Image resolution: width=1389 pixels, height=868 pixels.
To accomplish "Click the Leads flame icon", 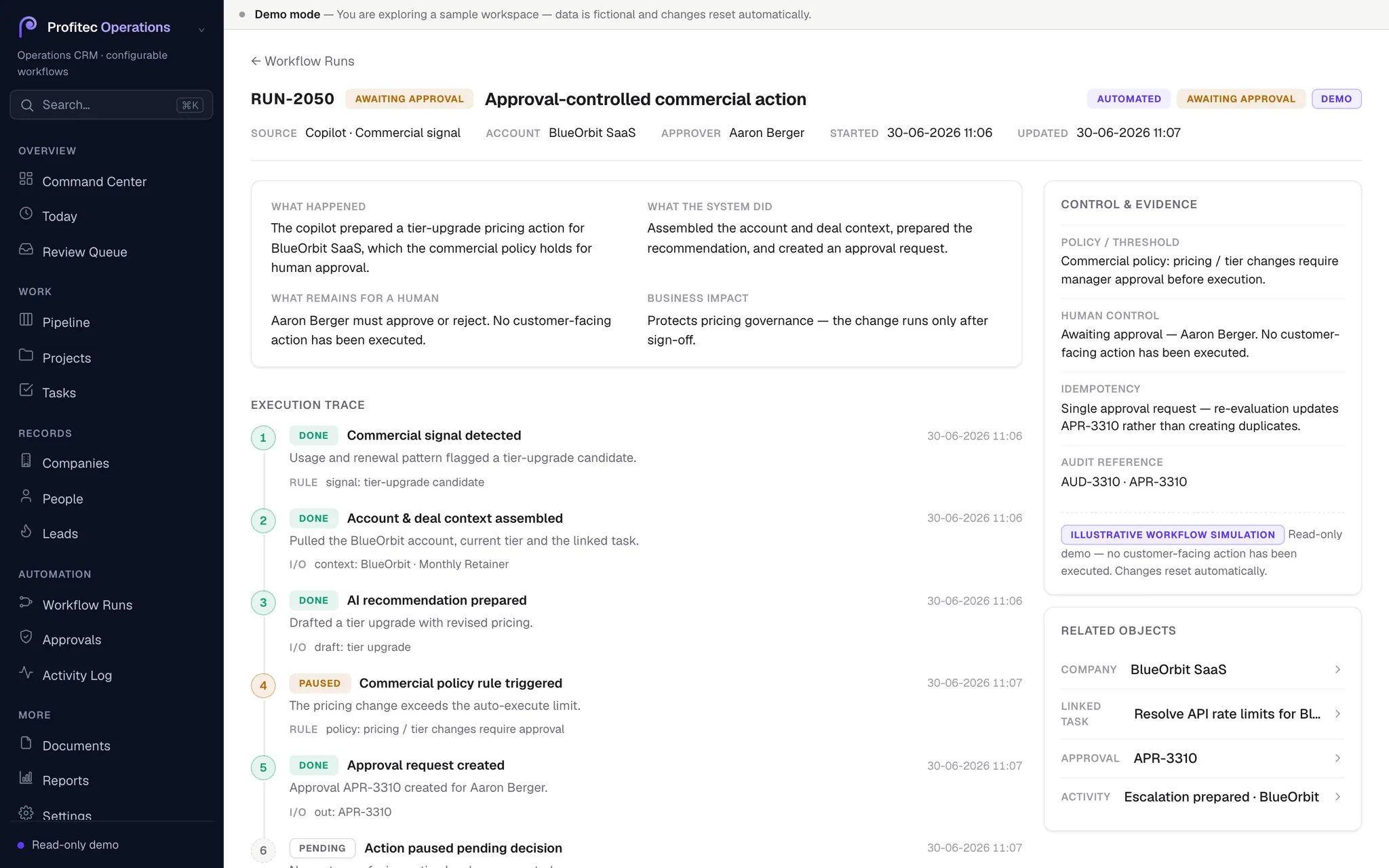I will pyautogui.click(x=26, y=531).
